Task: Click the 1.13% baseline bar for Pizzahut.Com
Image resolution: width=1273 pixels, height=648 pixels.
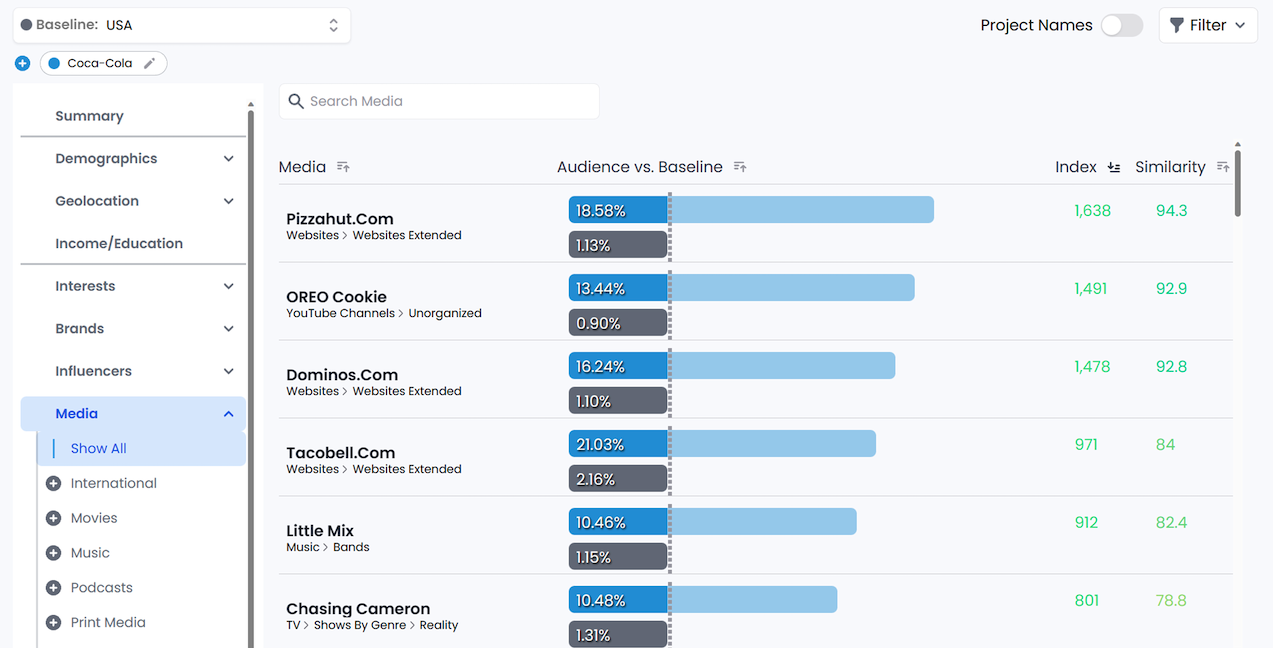Action: coord(618,245)
